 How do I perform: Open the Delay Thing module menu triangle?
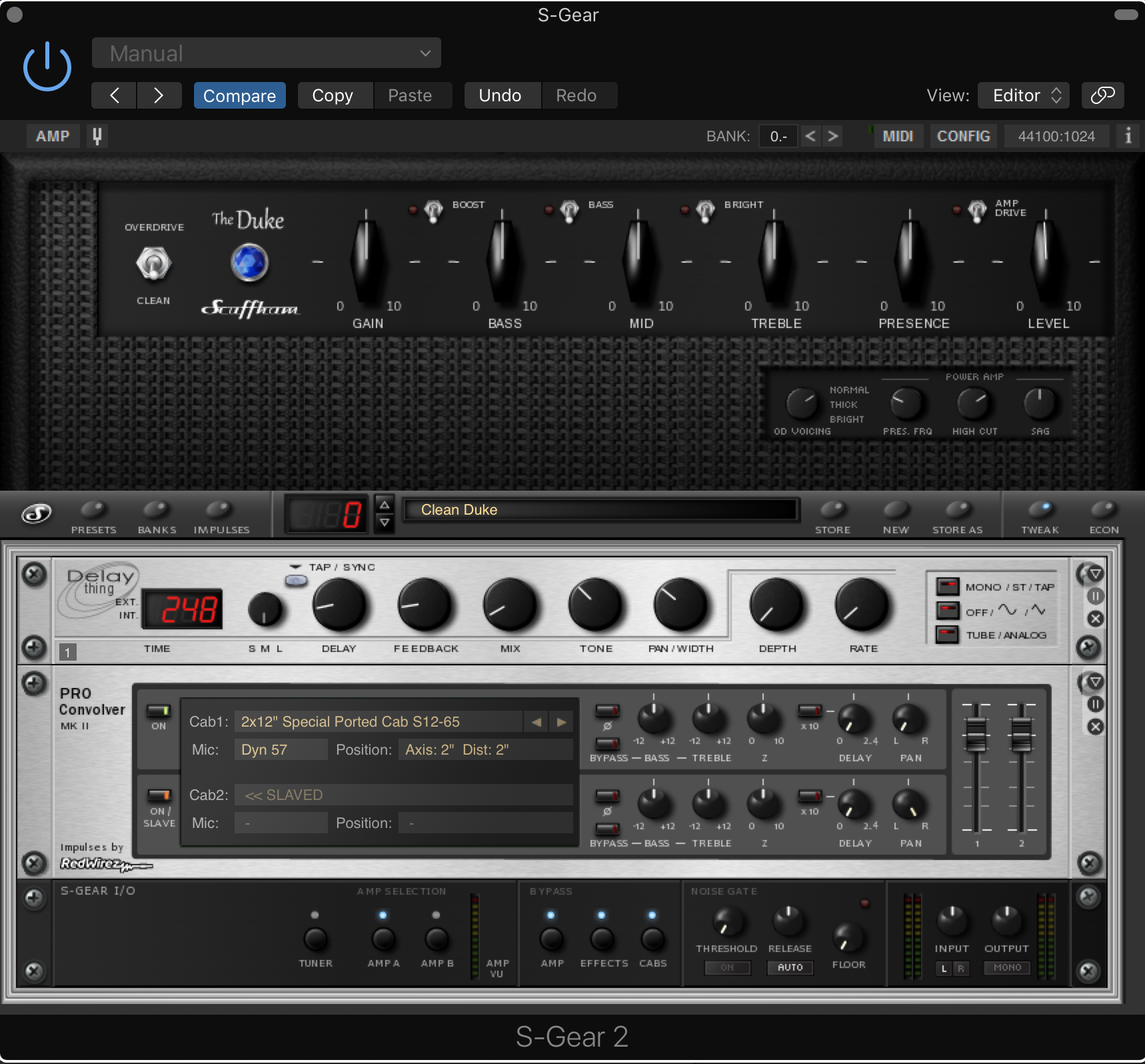pos(1096,573)
